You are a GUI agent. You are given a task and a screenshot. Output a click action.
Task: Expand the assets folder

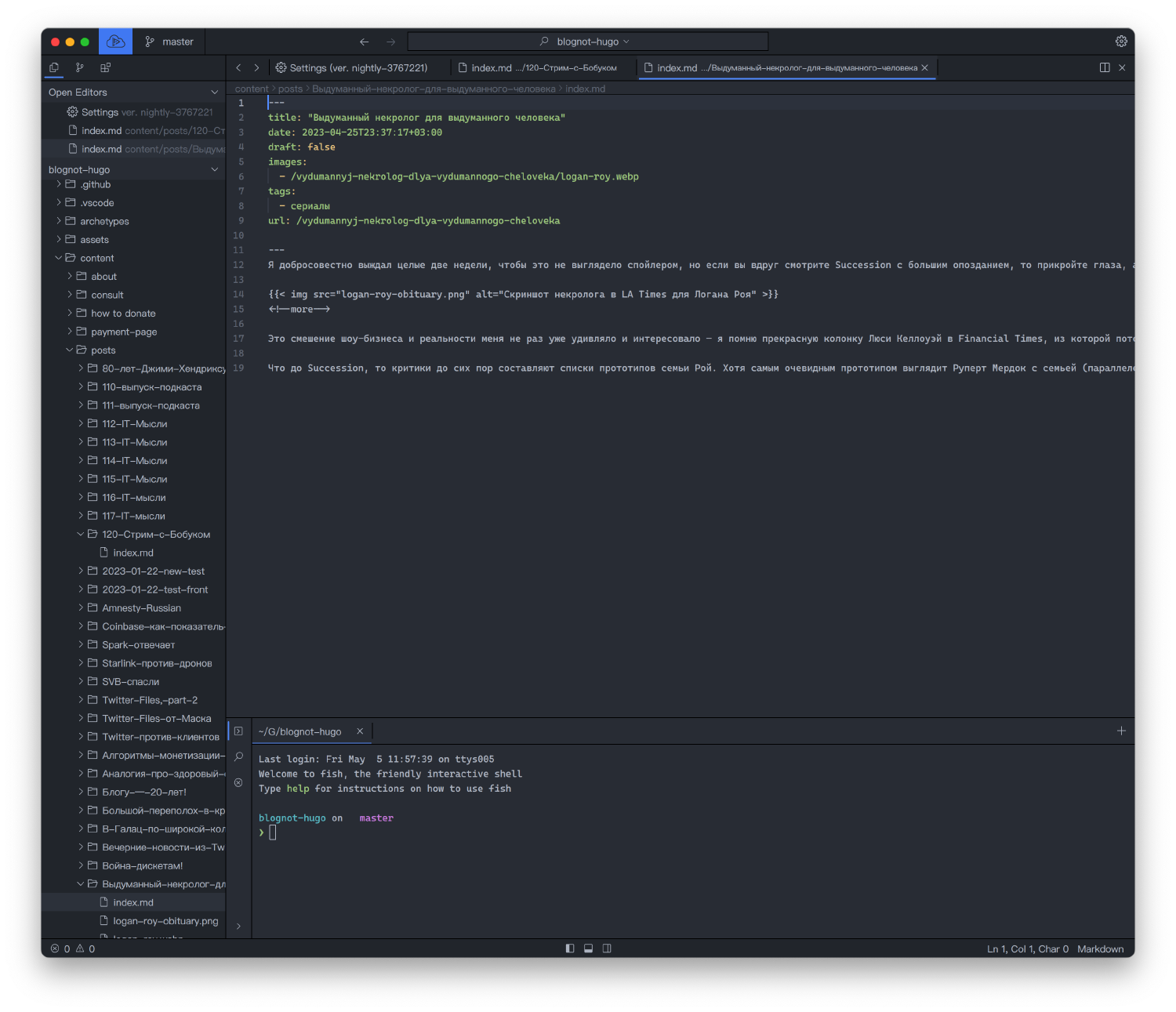click(x=94, y=240)
